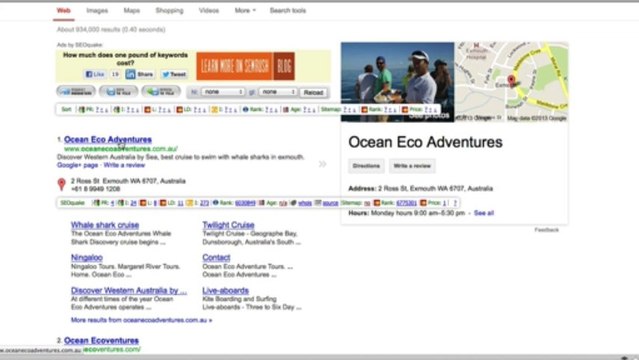
Task: Click More results from oceanecoadventures.com.au
Action: pyautogui.click(x=141, y=320)
